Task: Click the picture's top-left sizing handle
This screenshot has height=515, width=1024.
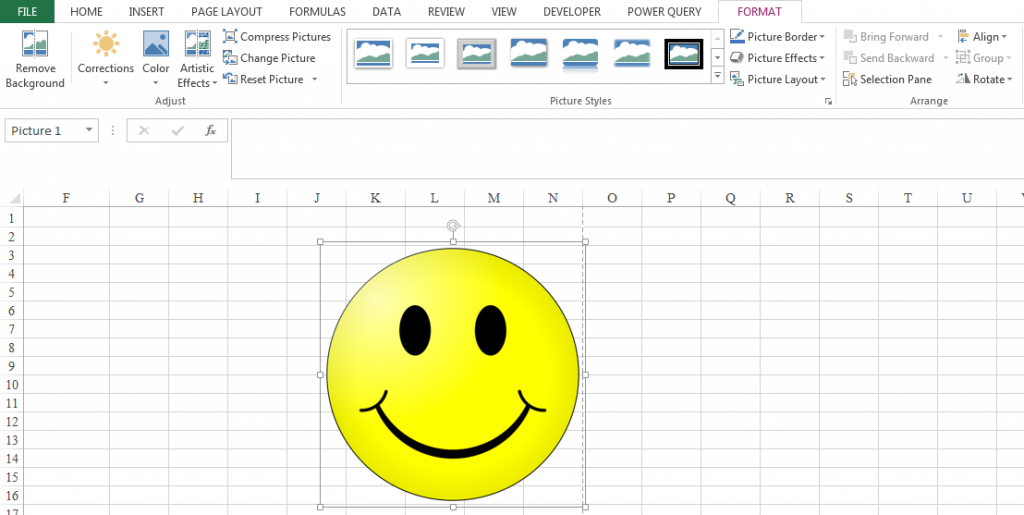Action: tap(320, 242)
